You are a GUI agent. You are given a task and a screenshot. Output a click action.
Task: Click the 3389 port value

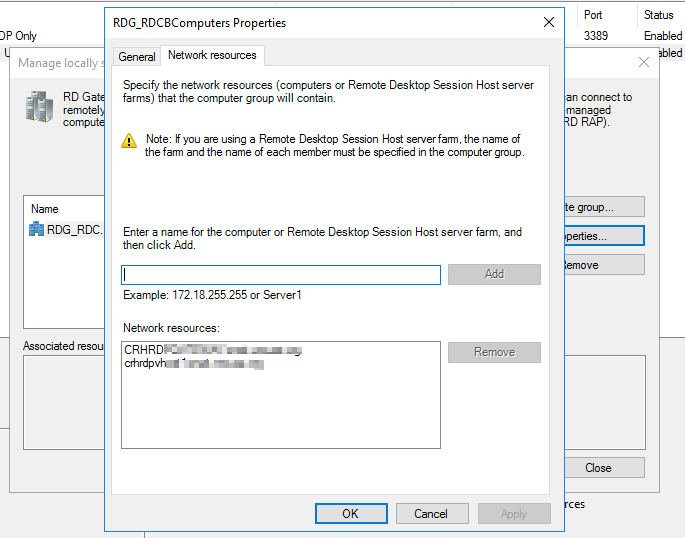point(596,36)
